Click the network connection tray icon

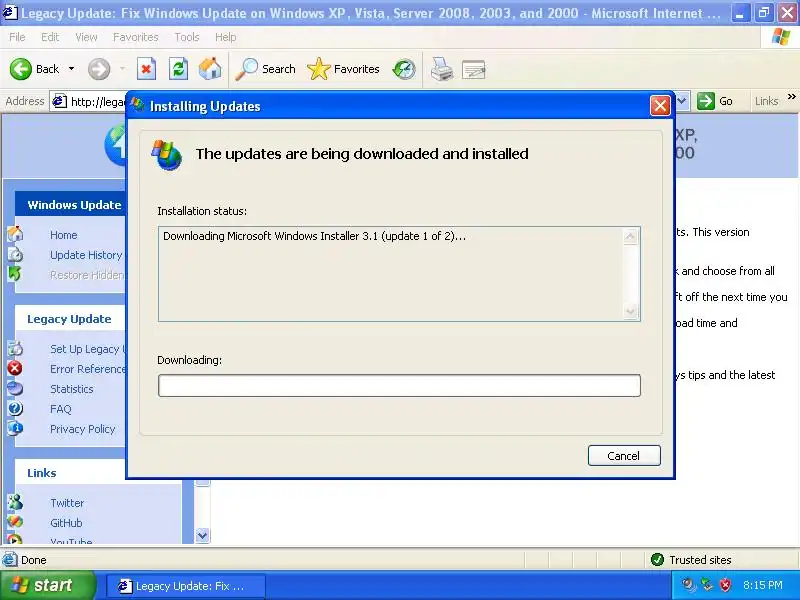pos(707,585)
